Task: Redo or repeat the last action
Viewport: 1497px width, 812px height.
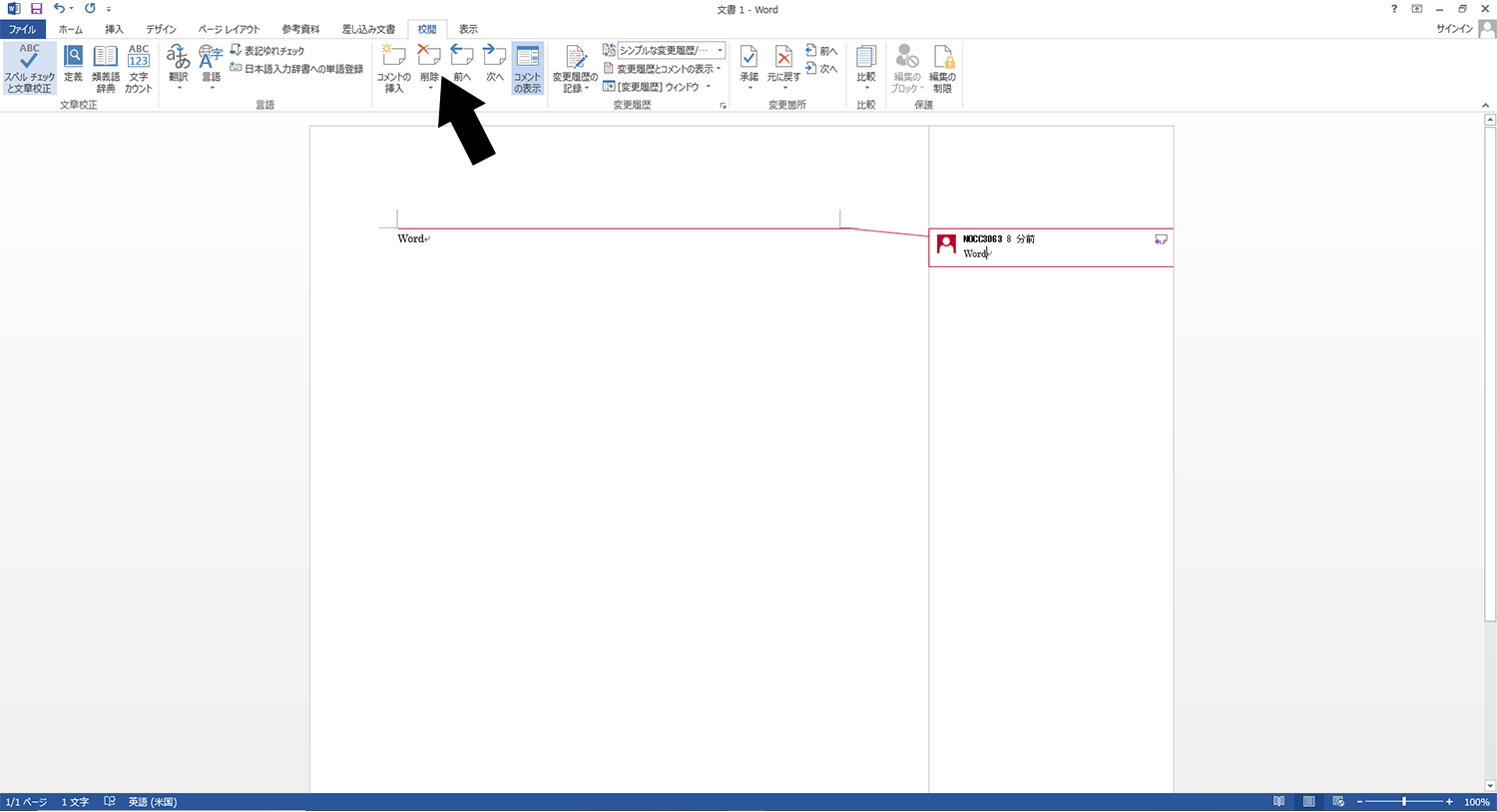Action: coord(90,9)
